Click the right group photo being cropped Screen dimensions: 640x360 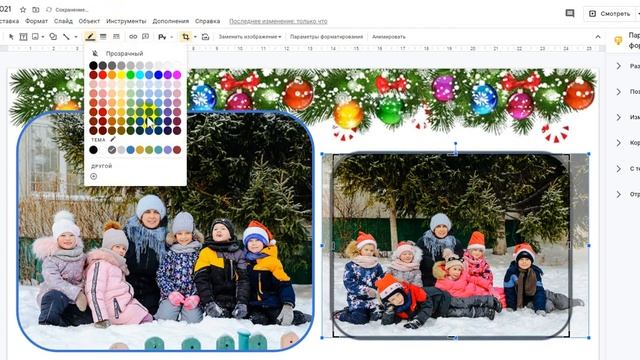[x=451, y=246]
